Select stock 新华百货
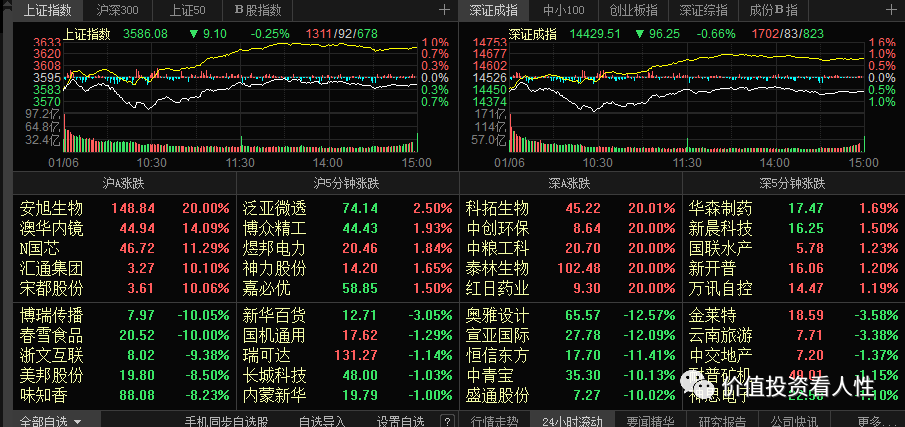Screen dimensions: 905x427 coord(275,316)
